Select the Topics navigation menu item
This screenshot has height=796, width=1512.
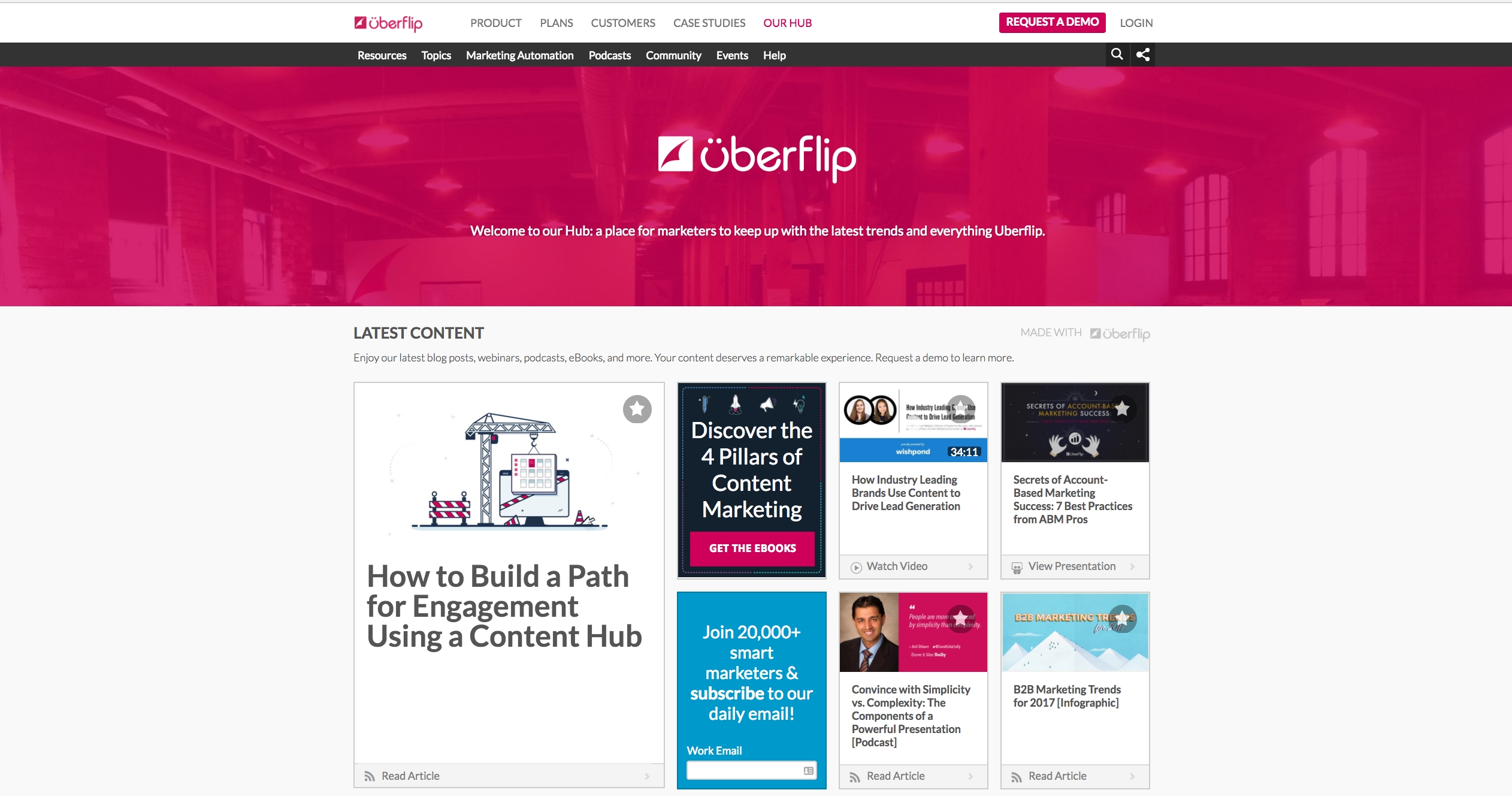pyautogui.click(x=435, y=54)
